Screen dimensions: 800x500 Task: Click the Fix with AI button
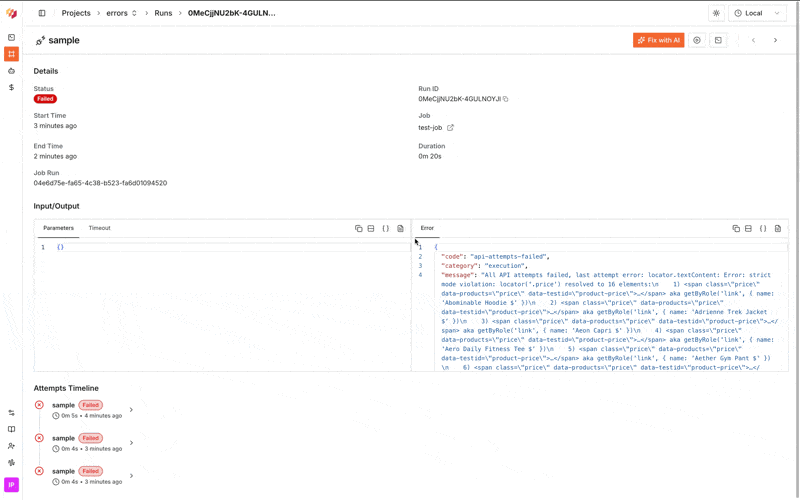(658, 40)
